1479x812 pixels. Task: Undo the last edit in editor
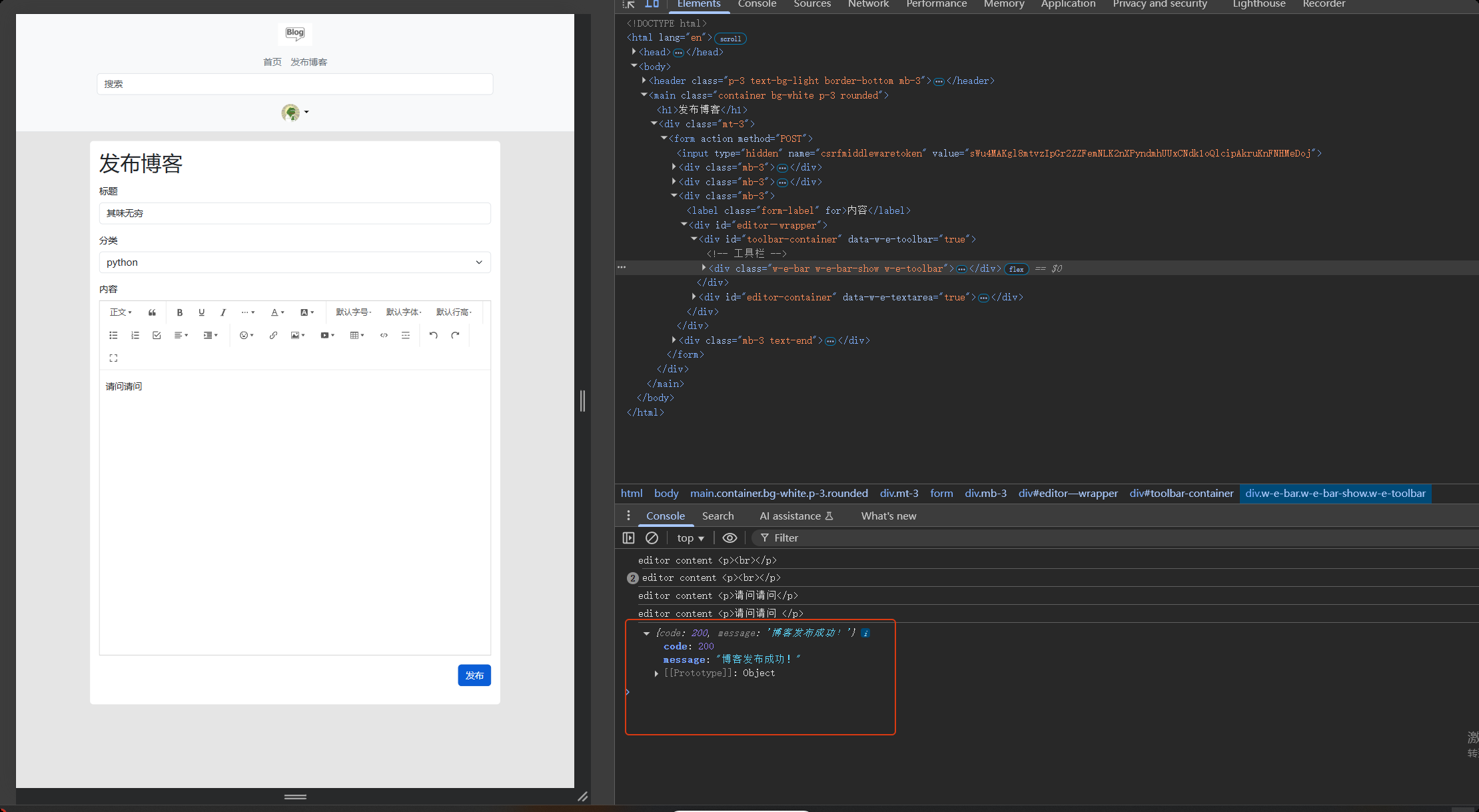click(x=434, y=336)
